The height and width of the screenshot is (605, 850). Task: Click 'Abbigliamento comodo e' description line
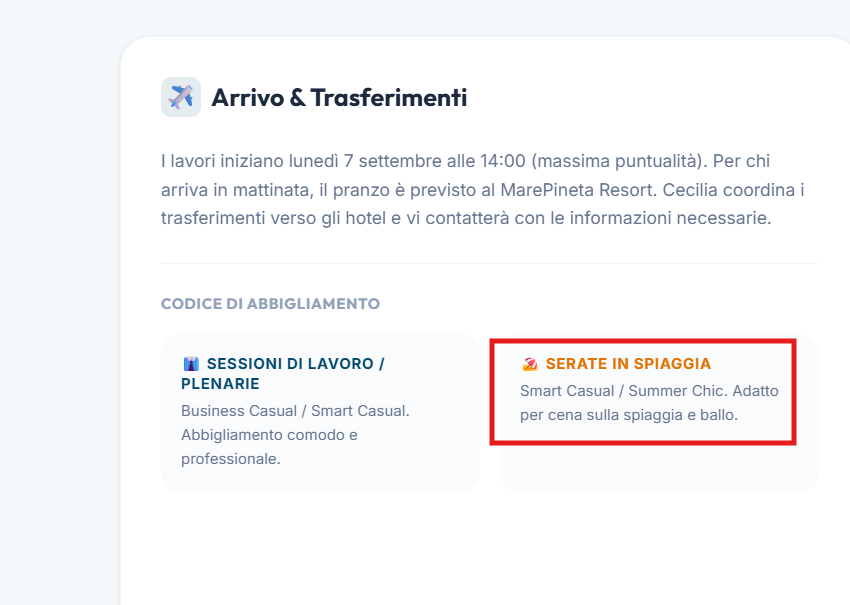pyautogui.click(x=269, y=435)
